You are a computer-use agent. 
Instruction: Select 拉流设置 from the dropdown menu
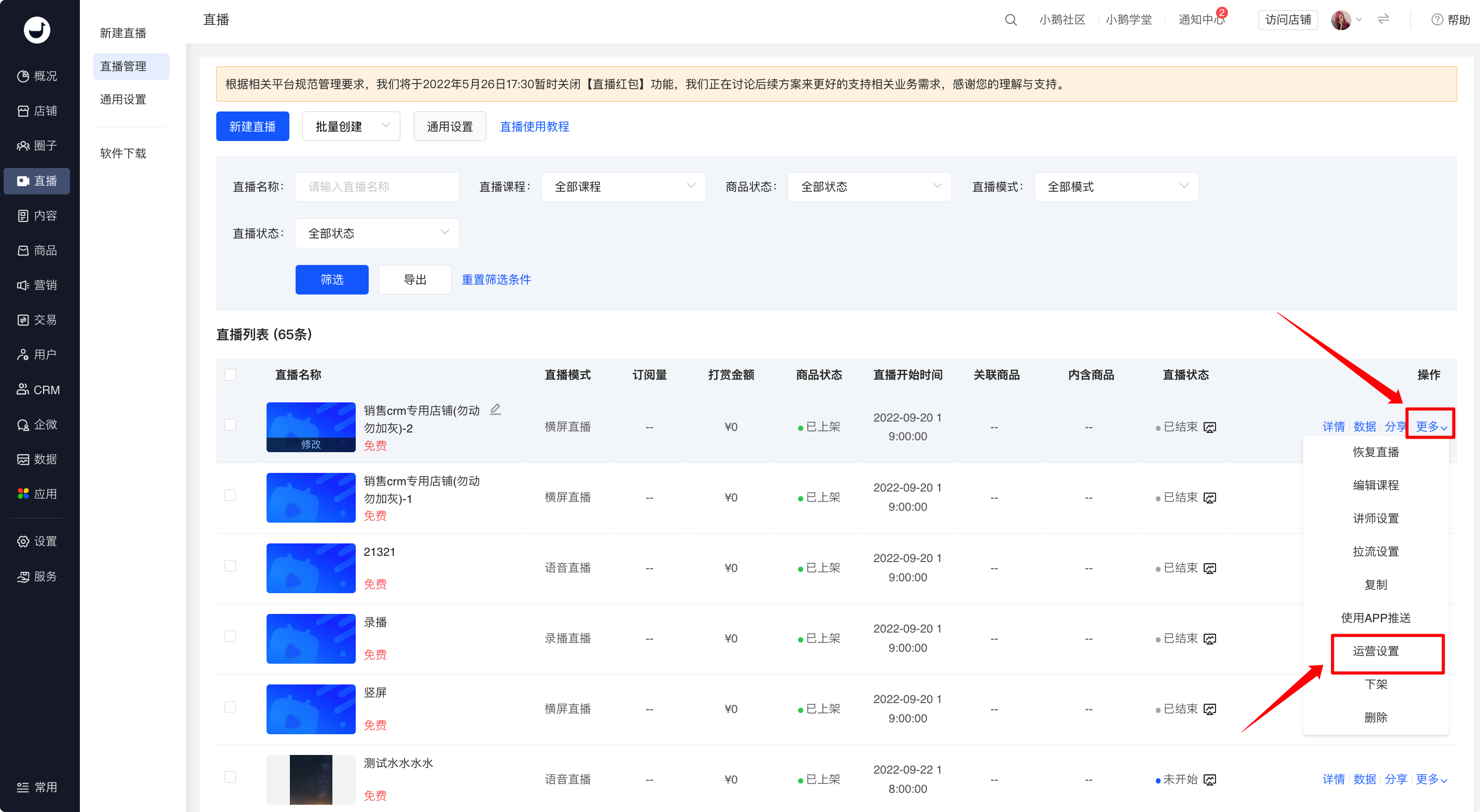pos(1375,552)
